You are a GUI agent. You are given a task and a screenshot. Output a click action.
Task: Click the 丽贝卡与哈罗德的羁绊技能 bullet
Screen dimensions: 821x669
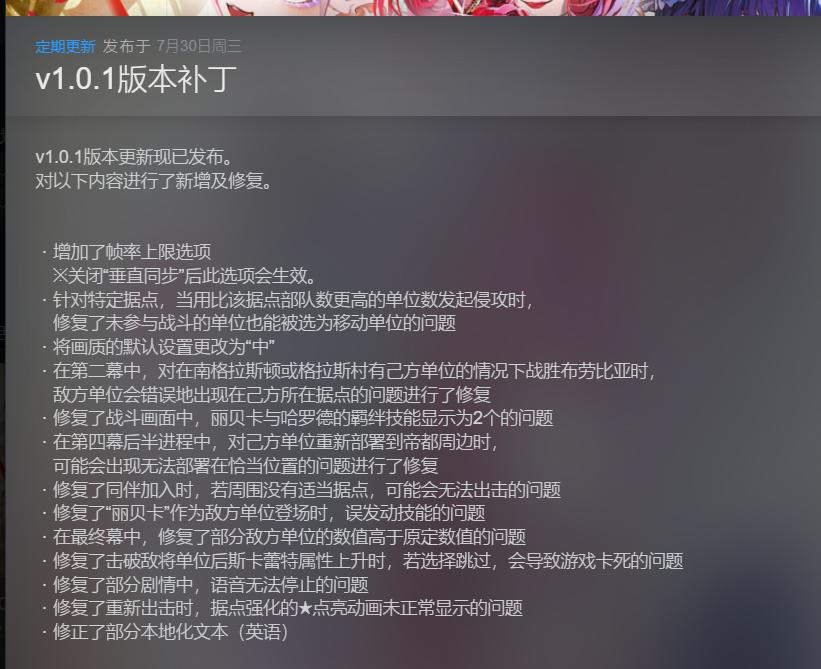303,418
